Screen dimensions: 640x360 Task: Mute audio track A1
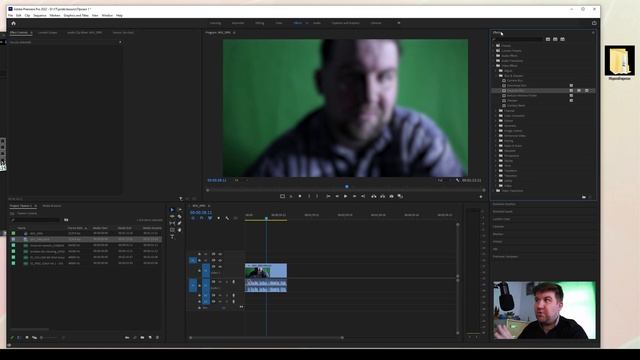tap(220, 282)
